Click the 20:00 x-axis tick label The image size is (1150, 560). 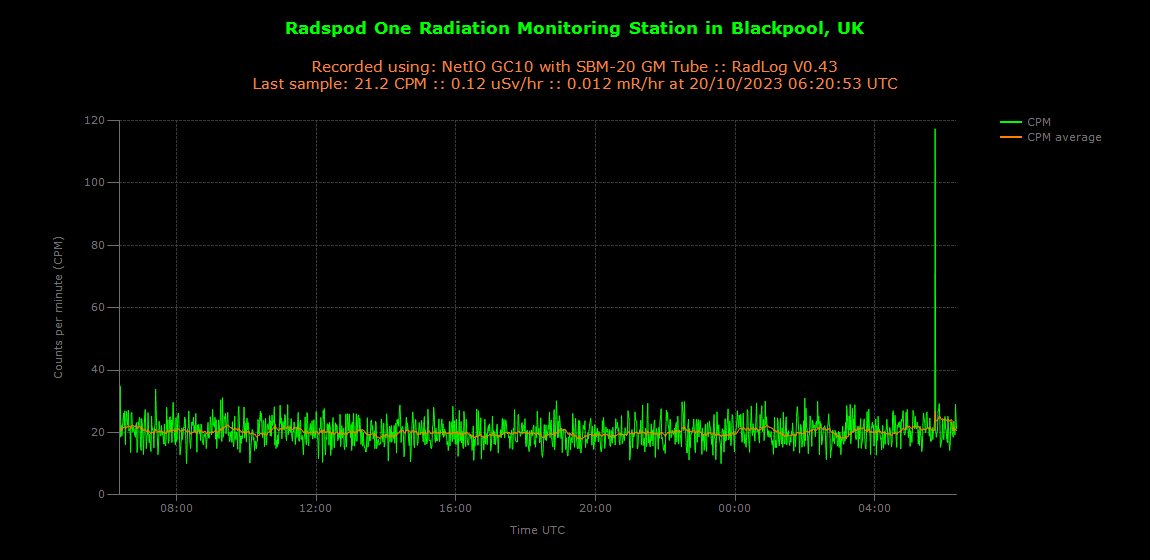(595, 508)
